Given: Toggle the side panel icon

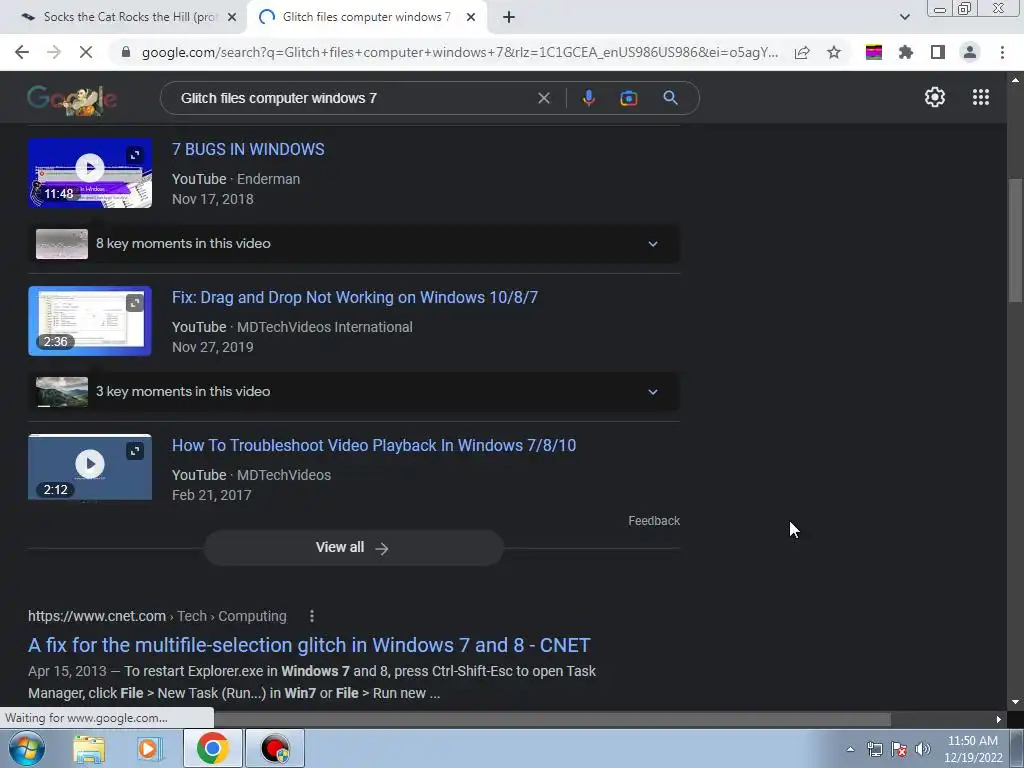Looking at the screenshot, I should coord(938,52).
